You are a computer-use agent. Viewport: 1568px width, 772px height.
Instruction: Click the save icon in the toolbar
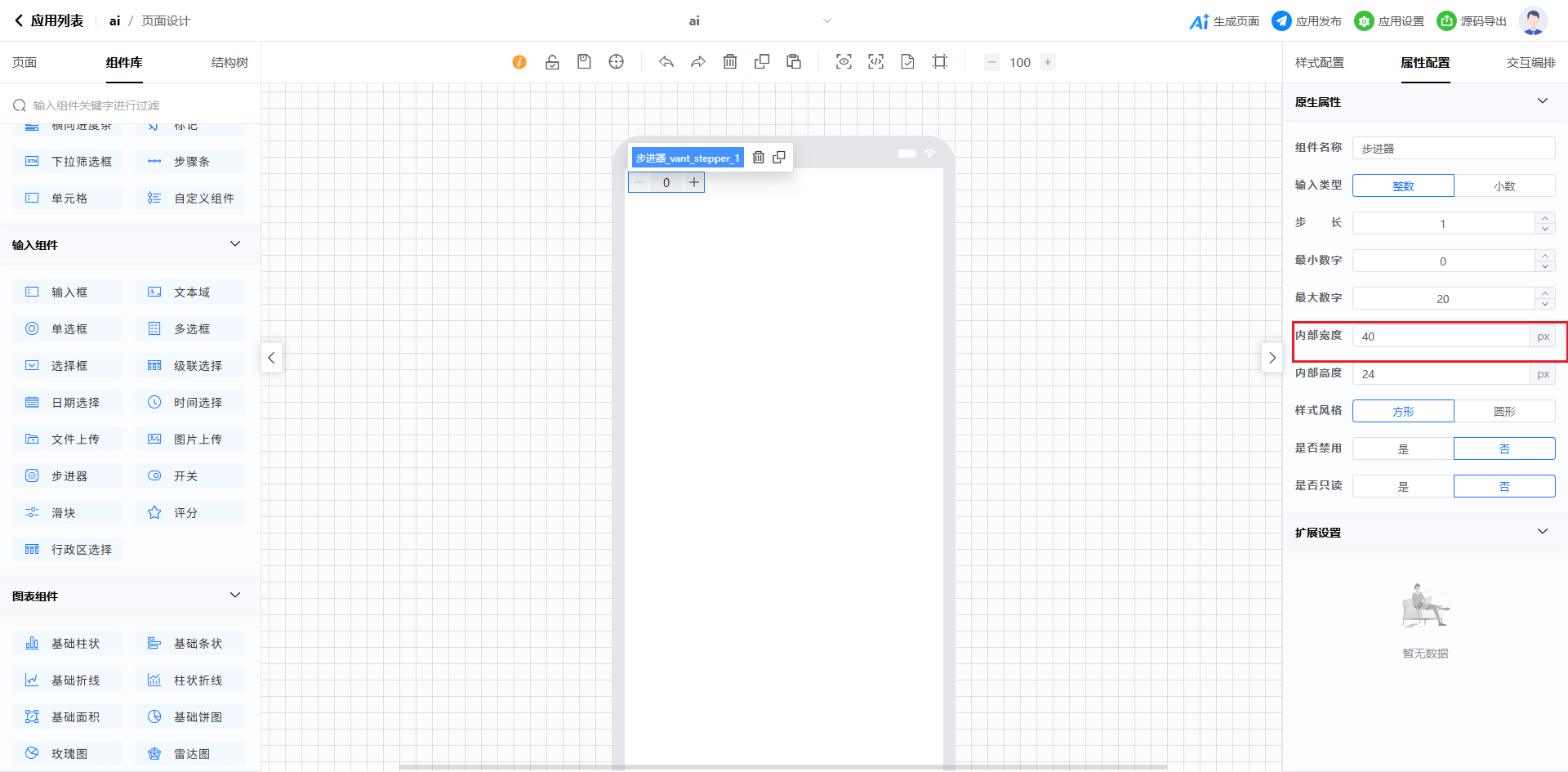point(584,62)
